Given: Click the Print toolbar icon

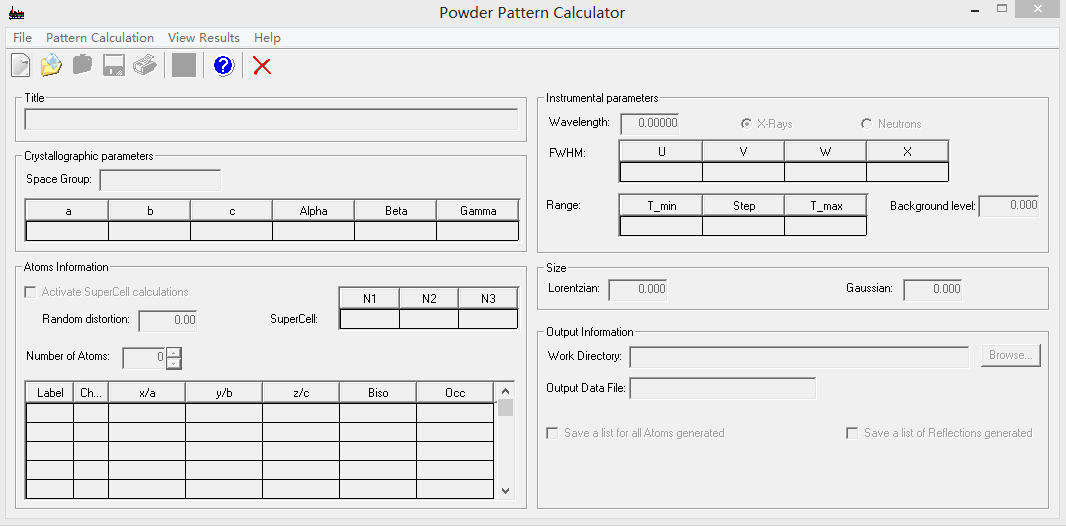Looking at the screenshot, I should tap(145, 66).
